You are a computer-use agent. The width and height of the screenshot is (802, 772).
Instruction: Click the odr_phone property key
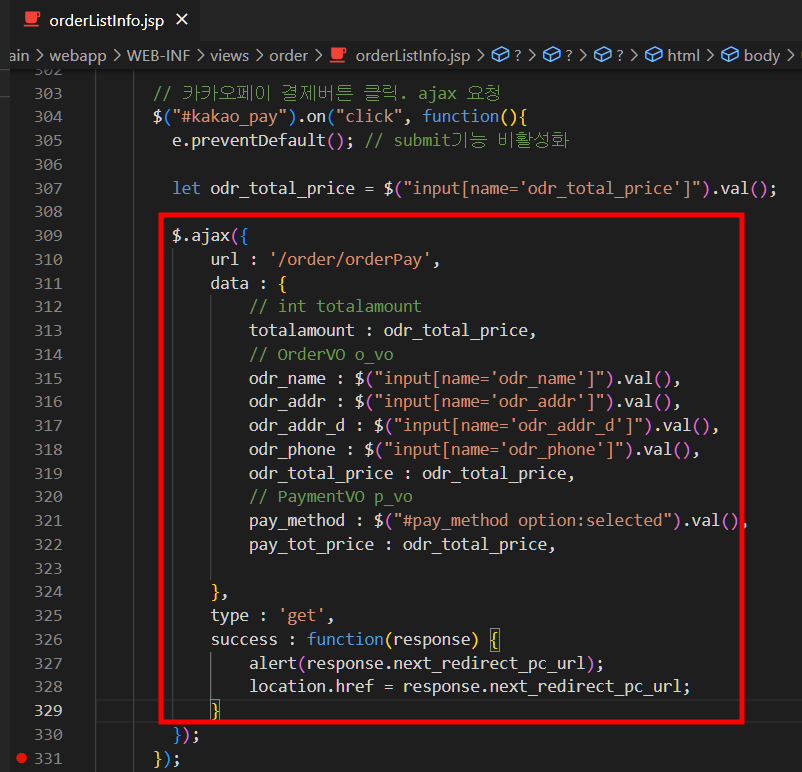click(x=292, y=450)
